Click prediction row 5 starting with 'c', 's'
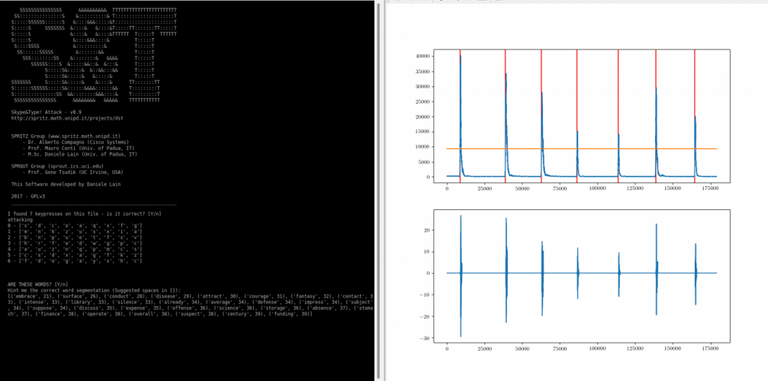The image size is (768, 381). [x=75, y=255]
